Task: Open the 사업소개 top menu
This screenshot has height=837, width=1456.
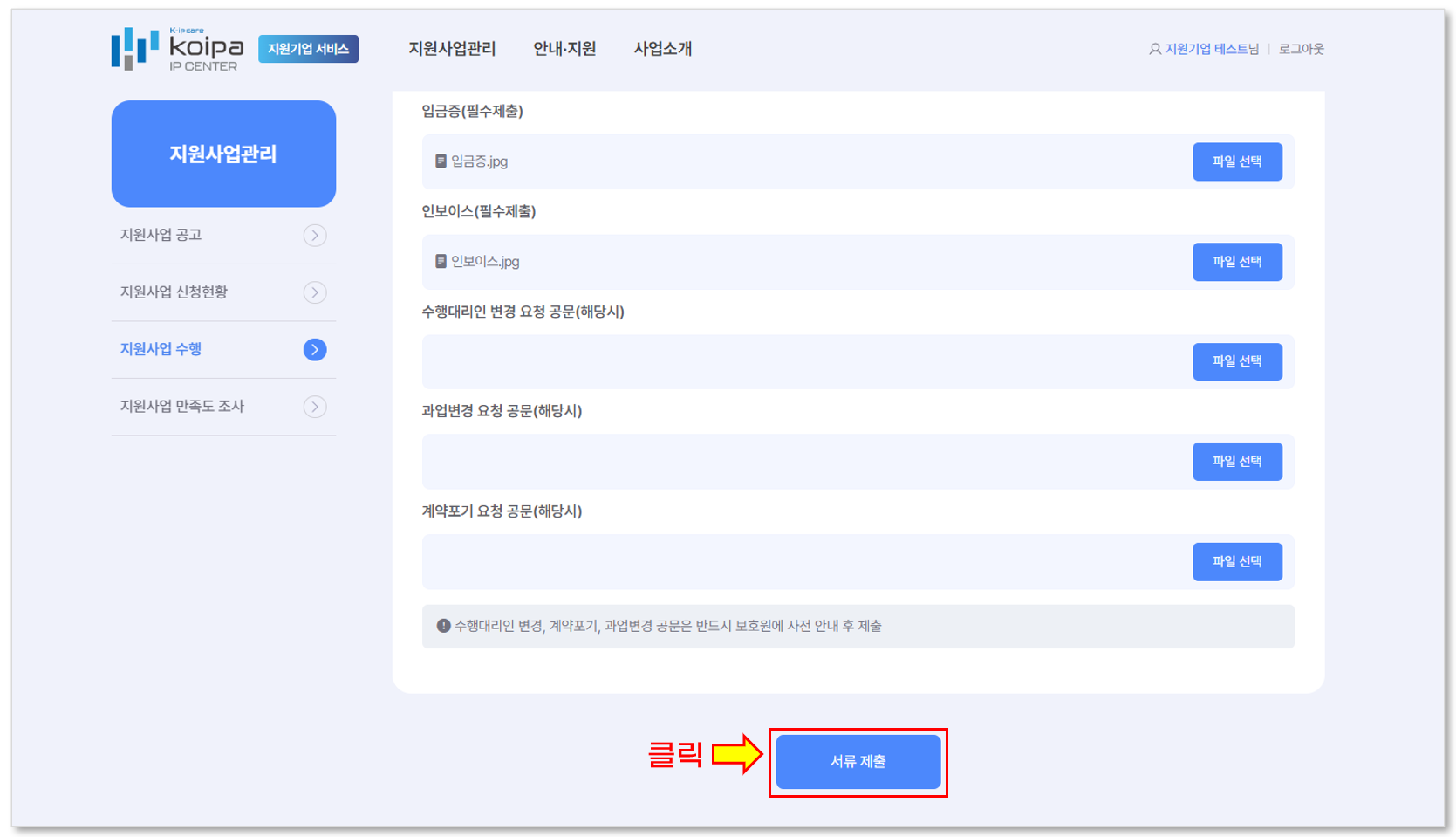Action: (662, 49)
